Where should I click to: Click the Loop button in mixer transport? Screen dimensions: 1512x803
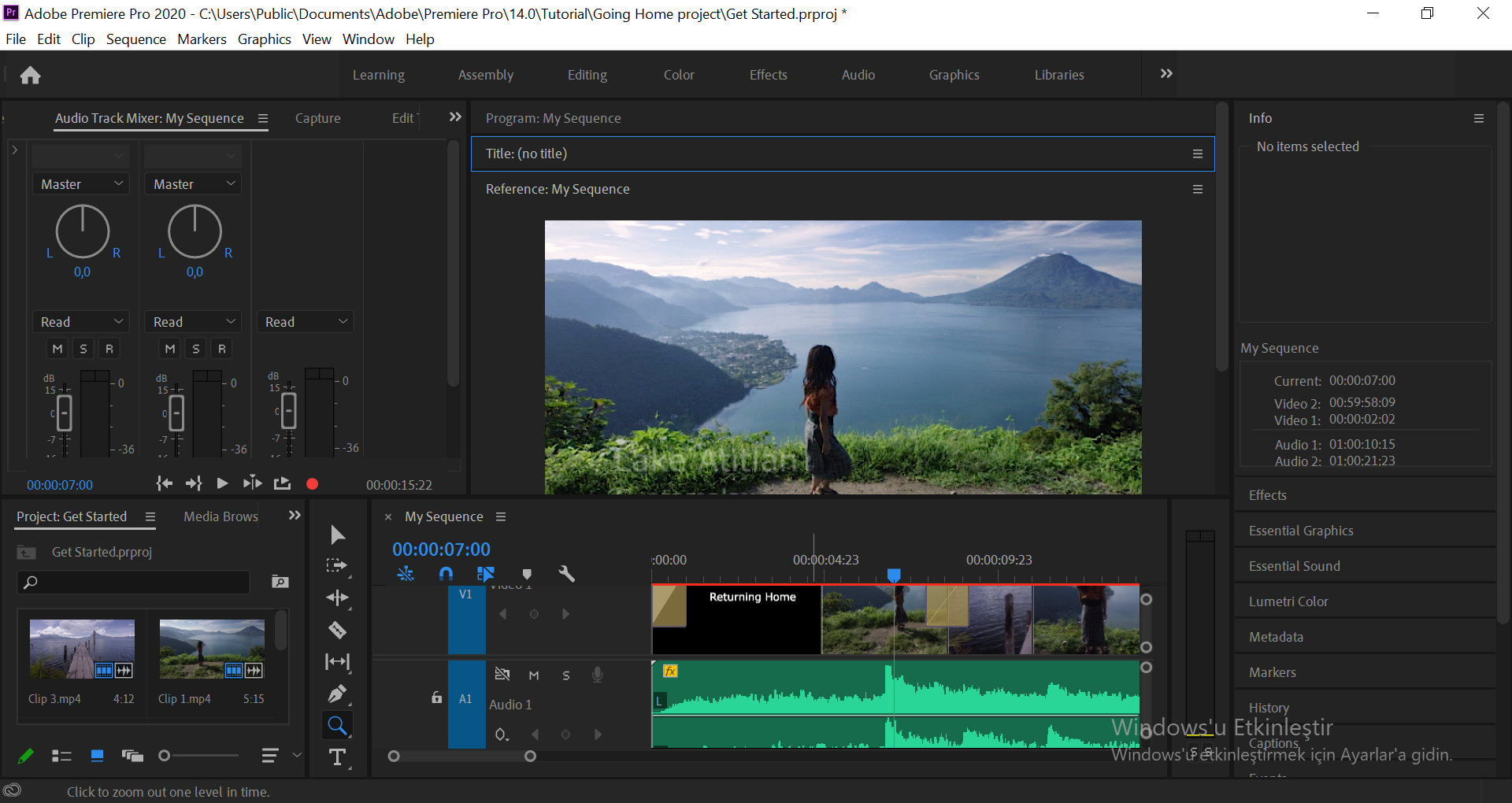(282, 483)
